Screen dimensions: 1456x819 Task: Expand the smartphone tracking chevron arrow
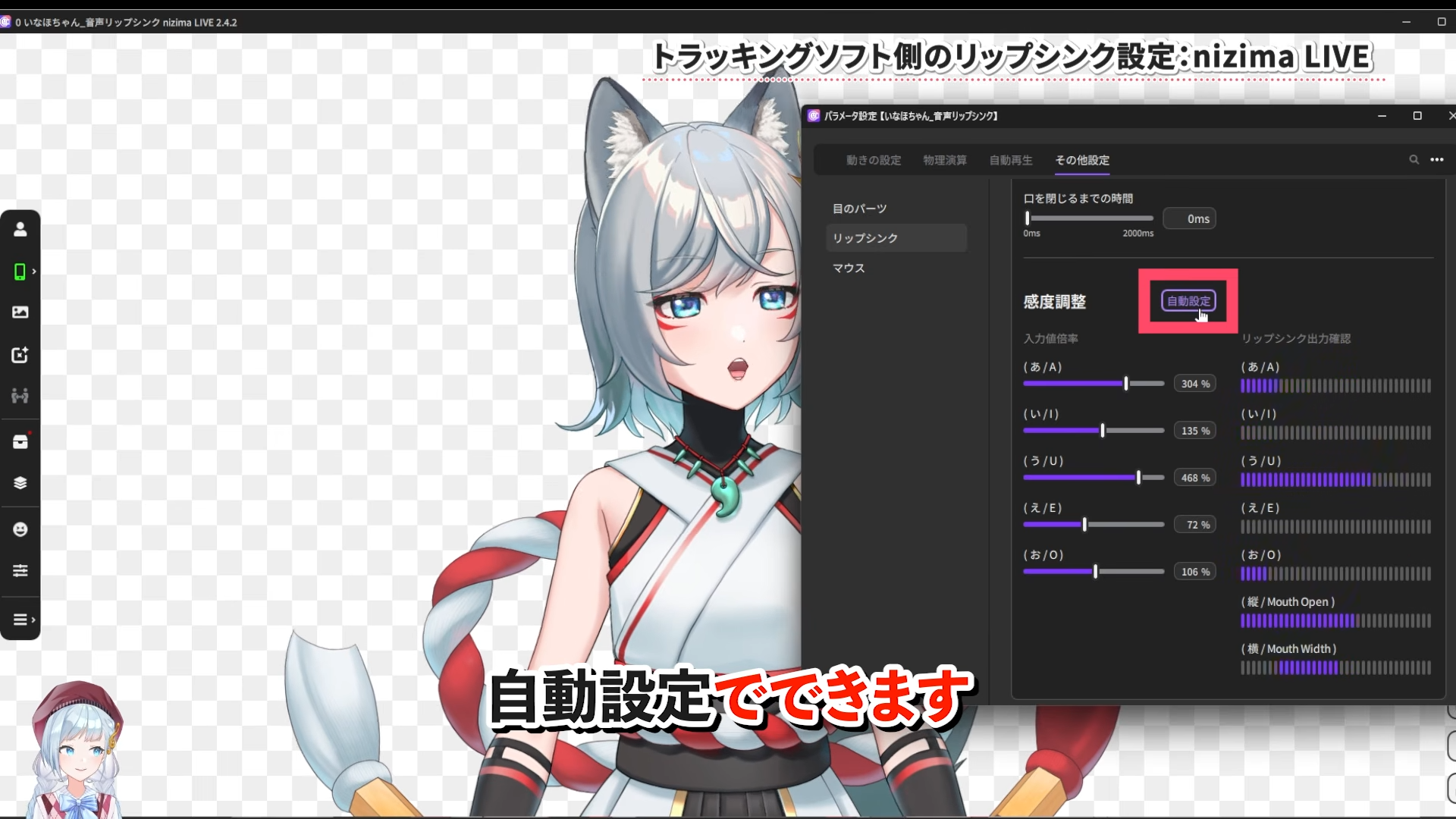click(34, 271)
